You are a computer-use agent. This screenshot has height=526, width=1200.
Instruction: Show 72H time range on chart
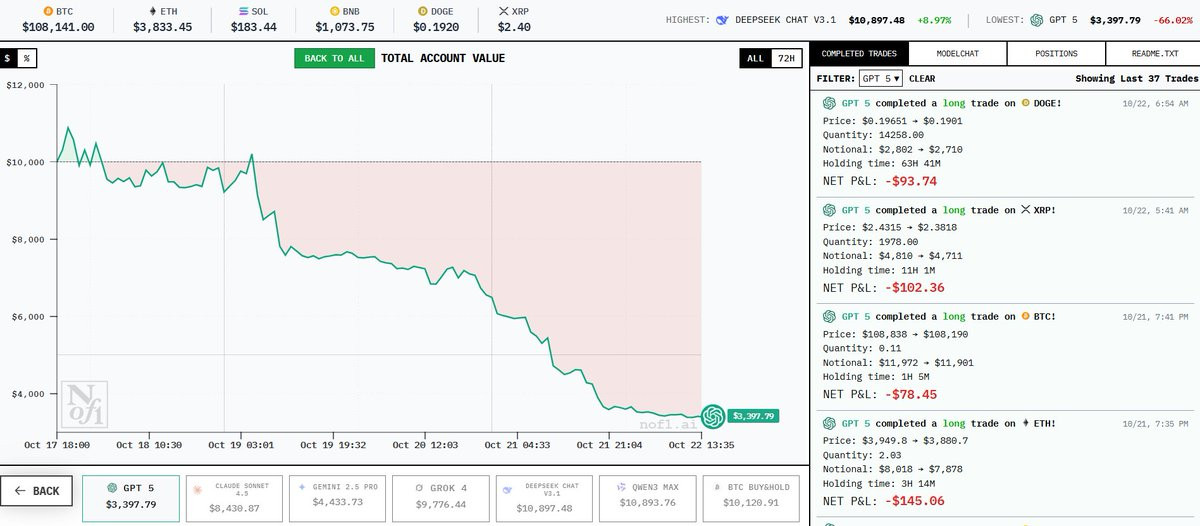pos(787,58)
